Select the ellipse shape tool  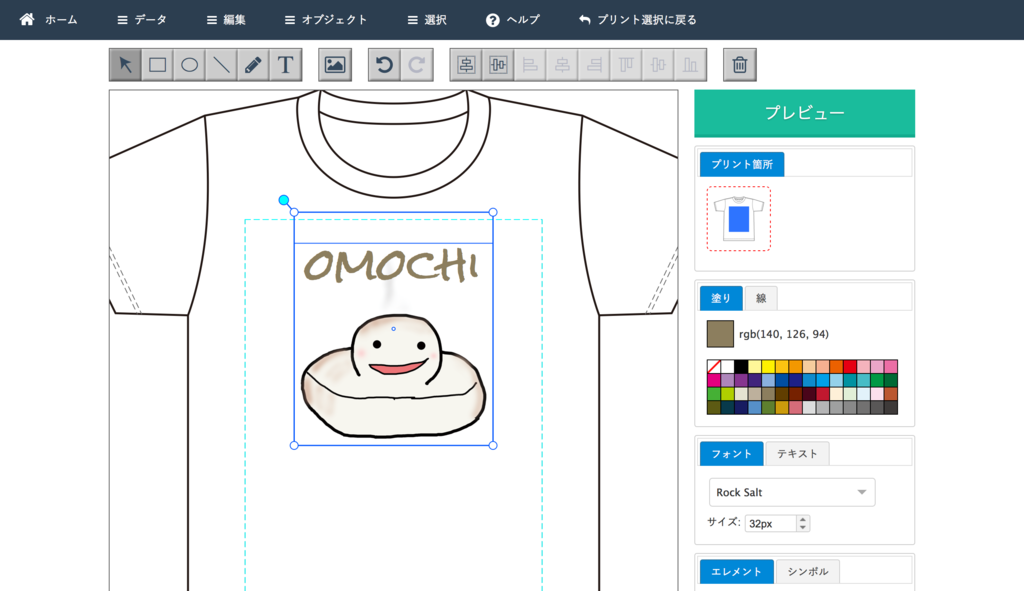pyautogui.click(x=189, y=65)
